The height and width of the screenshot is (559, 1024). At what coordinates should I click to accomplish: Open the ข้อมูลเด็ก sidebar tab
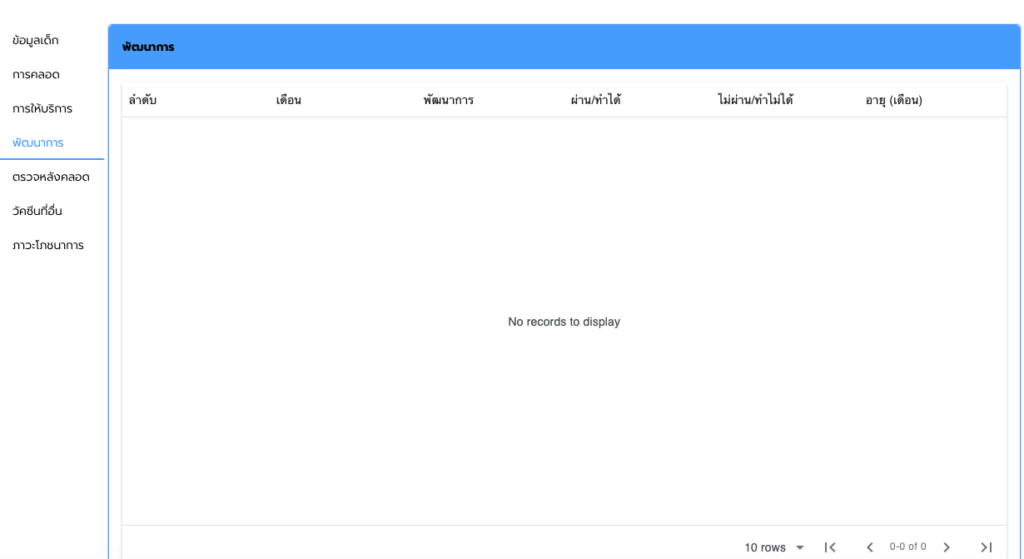[x=36, y=40]
